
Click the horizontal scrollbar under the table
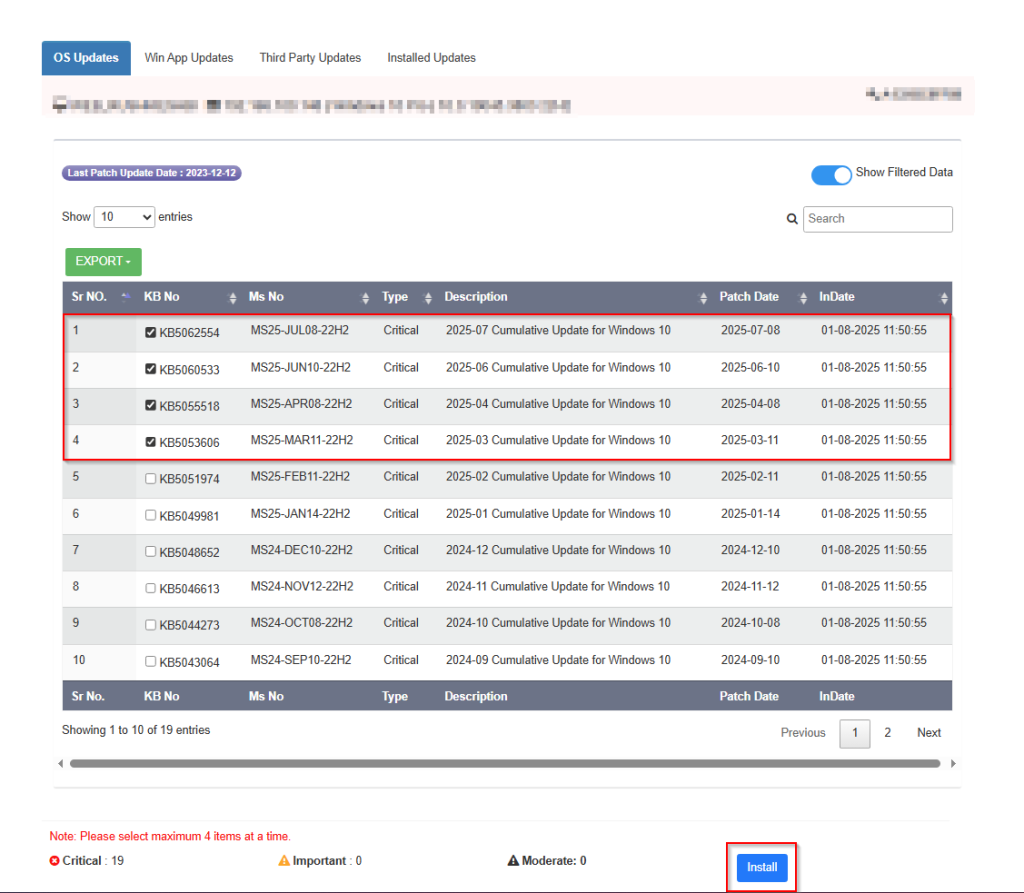[x=504, y=763]
